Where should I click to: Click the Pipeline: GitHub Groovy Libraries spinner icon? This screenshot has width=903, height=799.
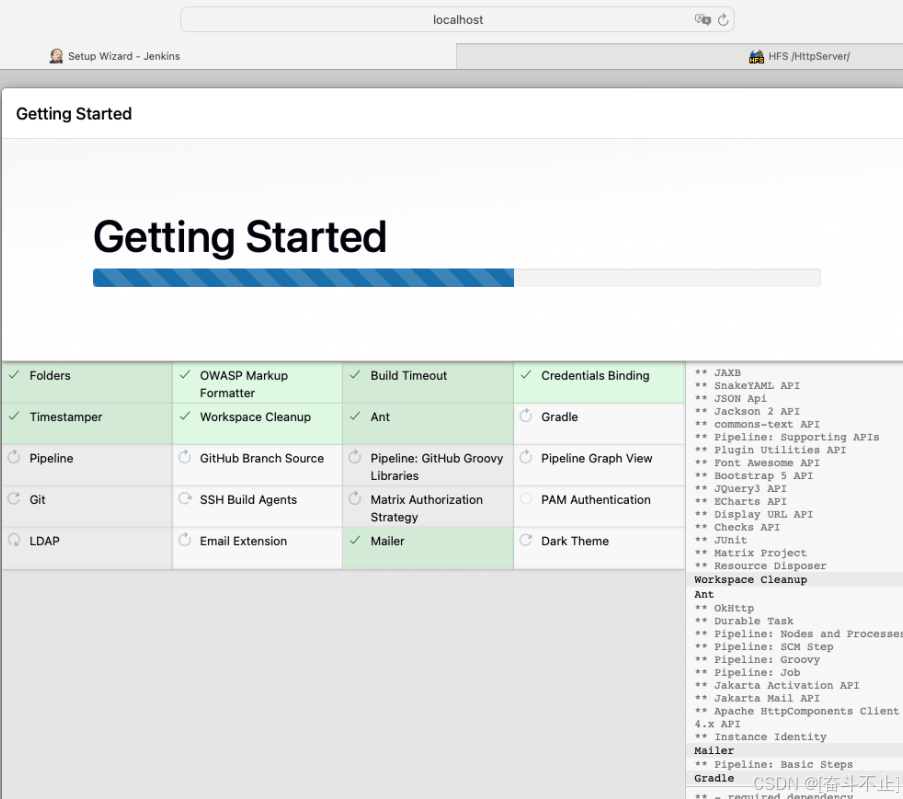point(355,457)
